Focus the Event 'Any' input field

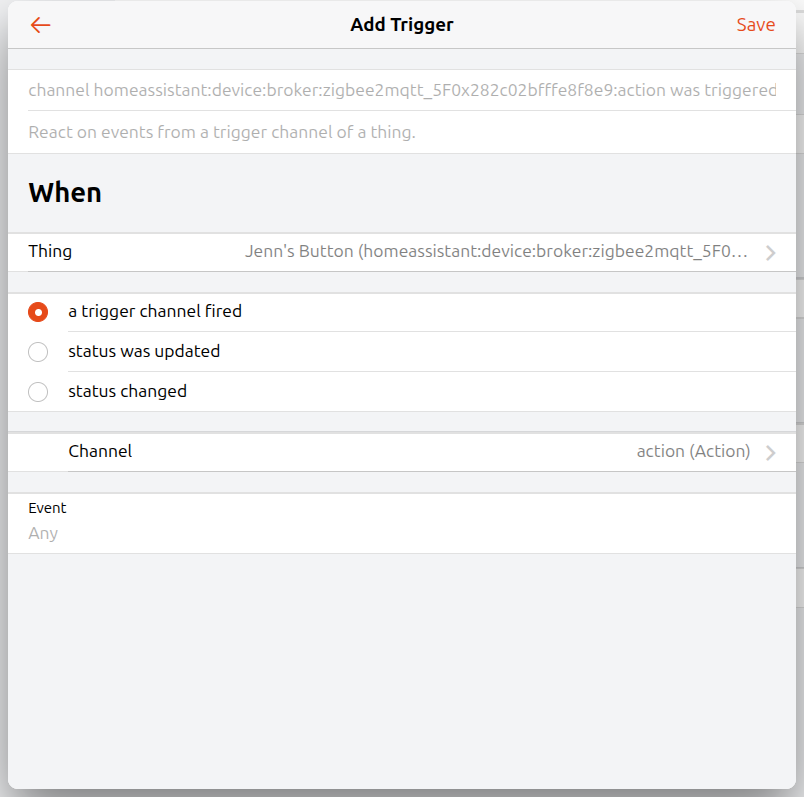(x=402, y=533)
